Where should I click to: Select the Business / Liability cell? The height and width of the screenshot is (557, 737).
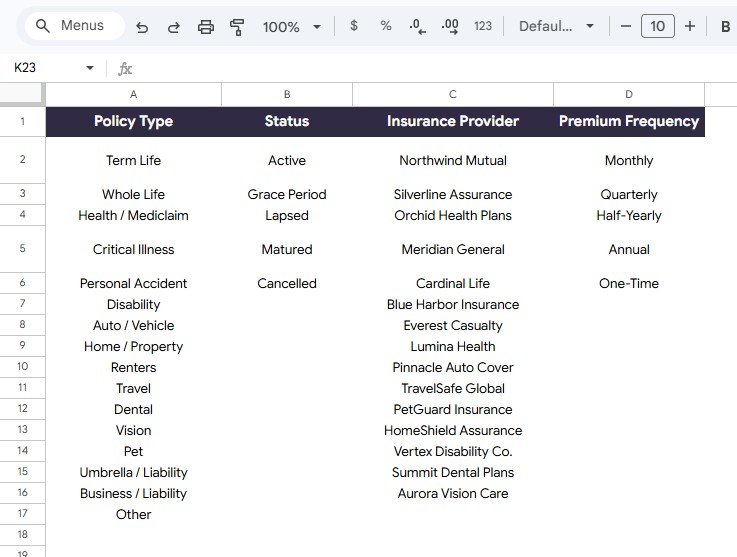point(133,493)
